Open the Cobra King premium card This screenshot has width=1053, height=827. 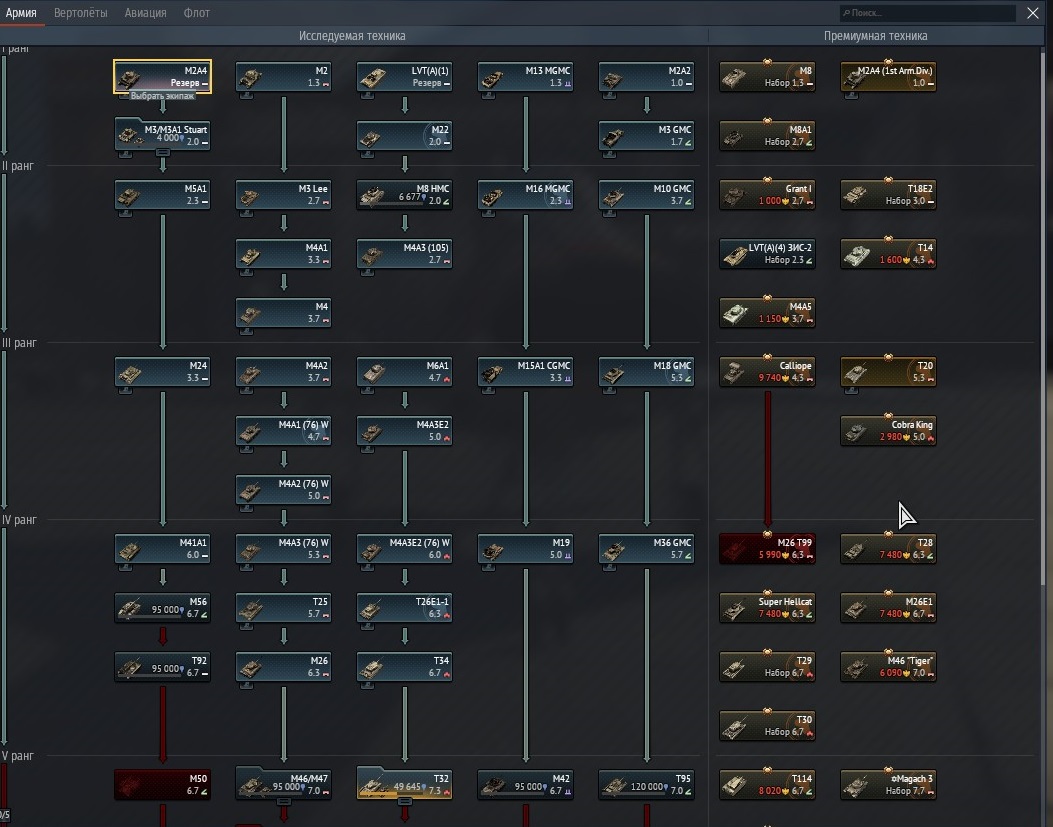point(888,431)
